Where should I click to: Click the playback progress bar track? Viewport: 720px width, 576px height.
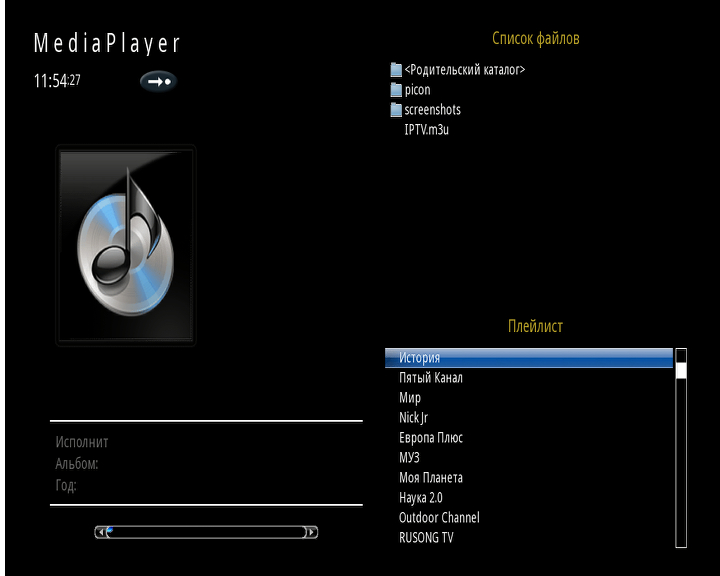click(x=206, y=532)
